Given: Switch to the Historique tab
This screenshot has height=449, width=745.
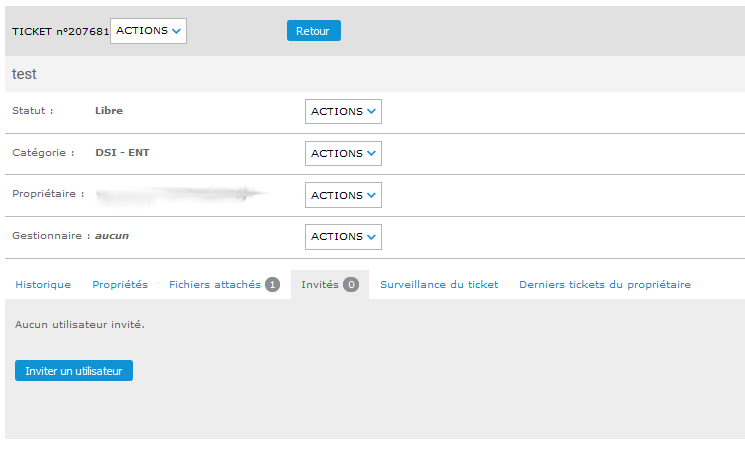Looking at the screenshot, I should tap(43, 285).
